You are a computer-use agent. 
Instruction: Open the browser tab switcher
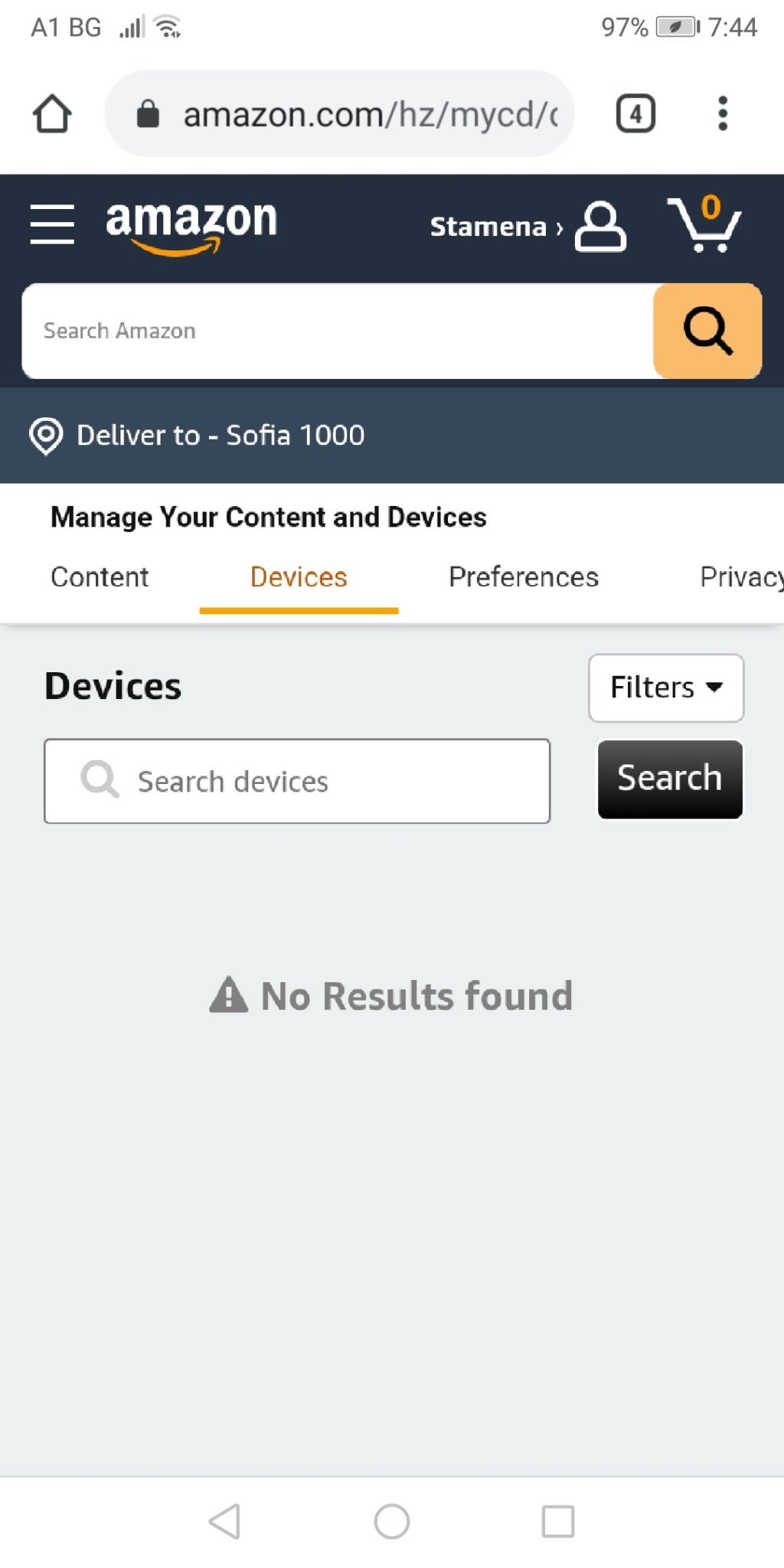(x=635, y=114)
